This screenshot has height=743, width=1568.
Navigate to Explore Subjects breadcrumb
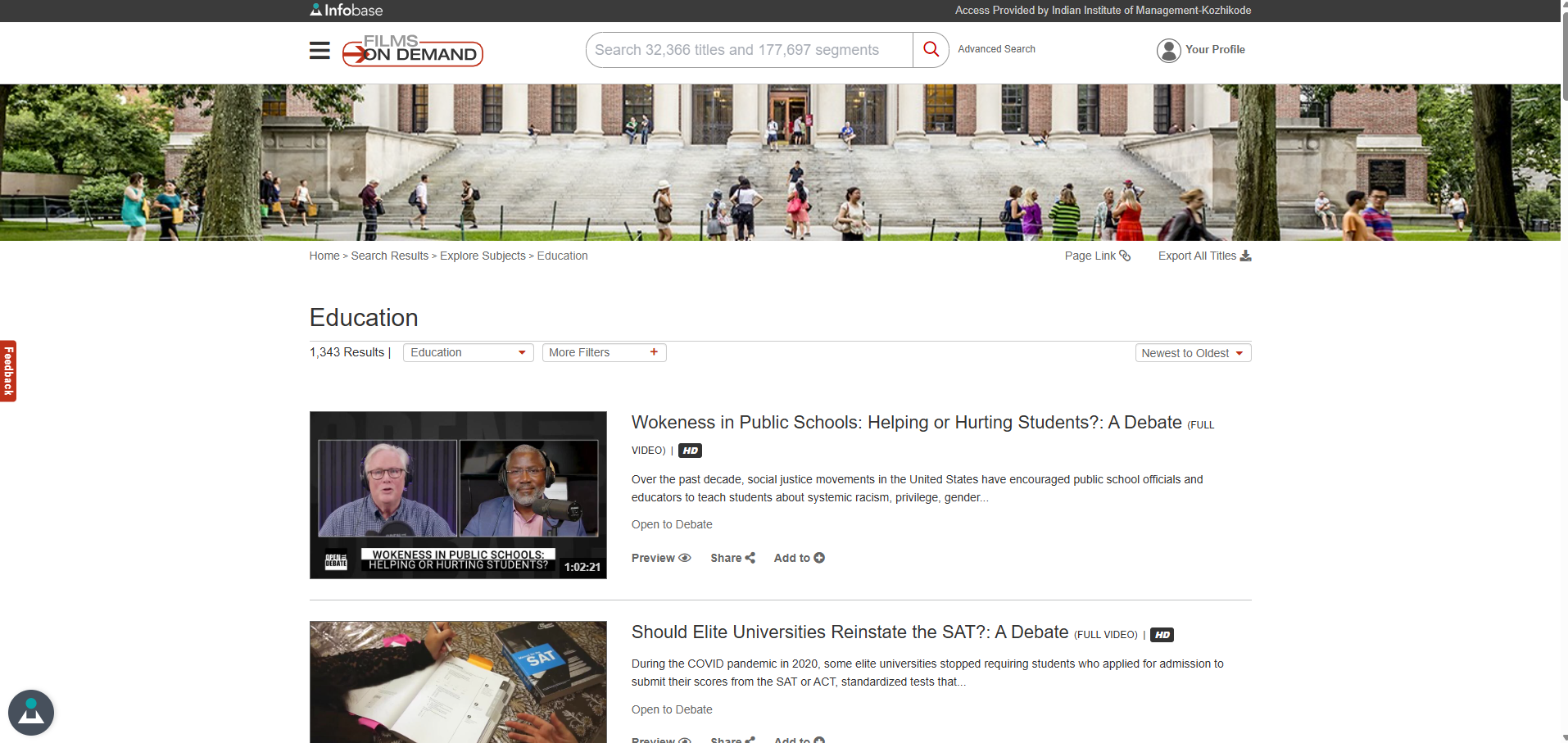pyautogui.click(x=483, y=256)
